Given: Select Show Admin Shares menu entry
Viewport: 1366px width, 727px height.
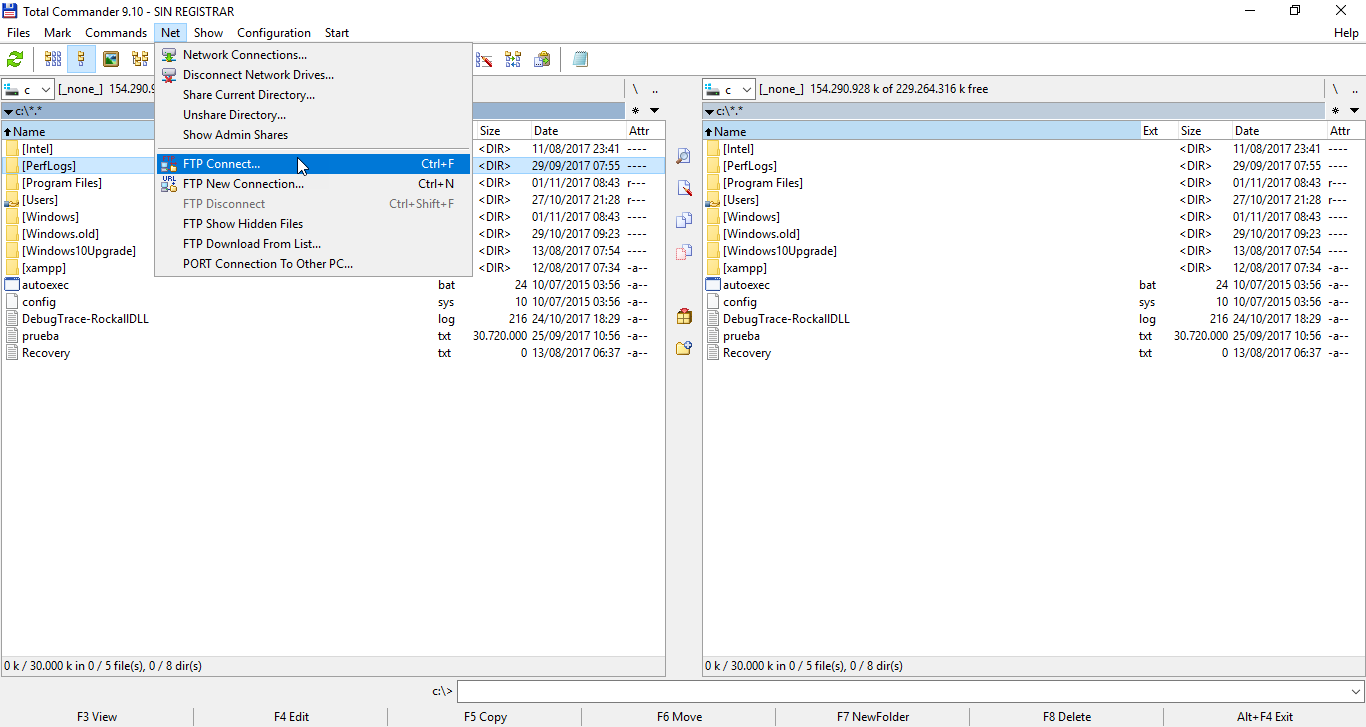Looking at the screenshot, I should tap(313, 135).
